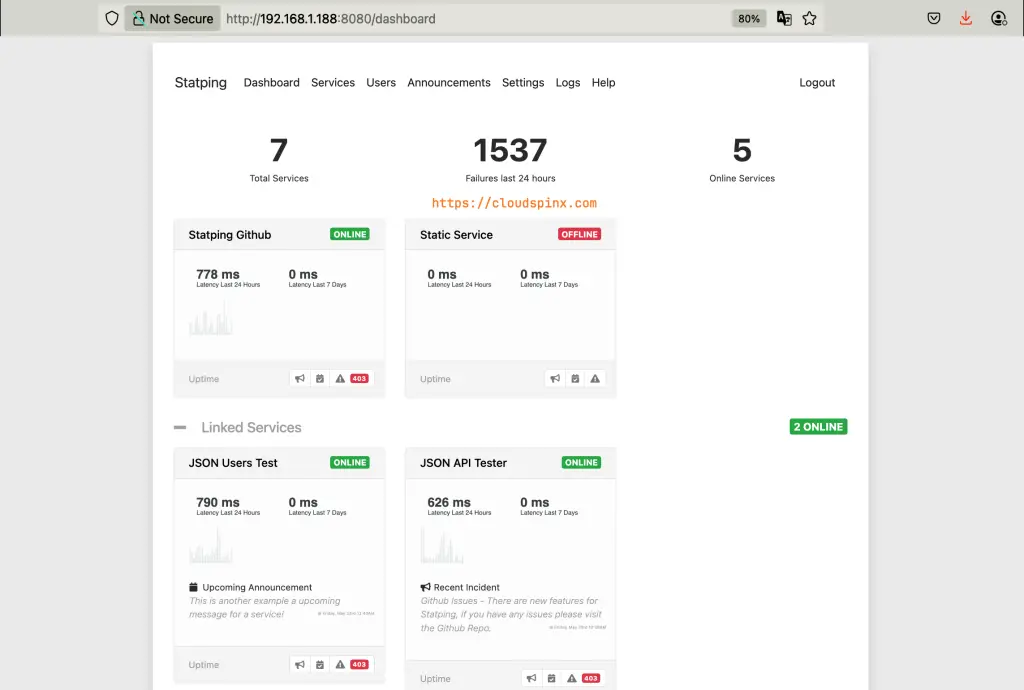The width and height of the screenshot is (1024, 690).
Task: Select the 403 badge on JSON Users Test card
Action: tap(358, 664)
